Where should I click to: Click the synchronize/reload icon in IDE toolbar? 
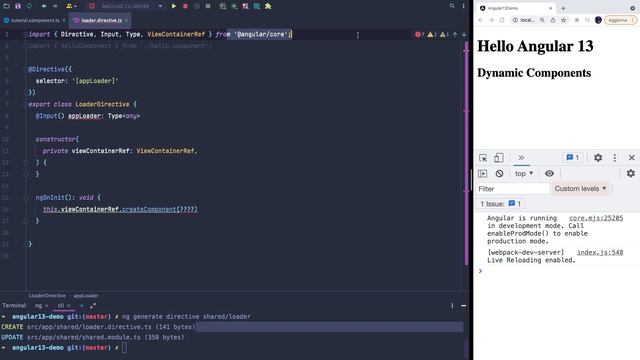coord(29,6)
